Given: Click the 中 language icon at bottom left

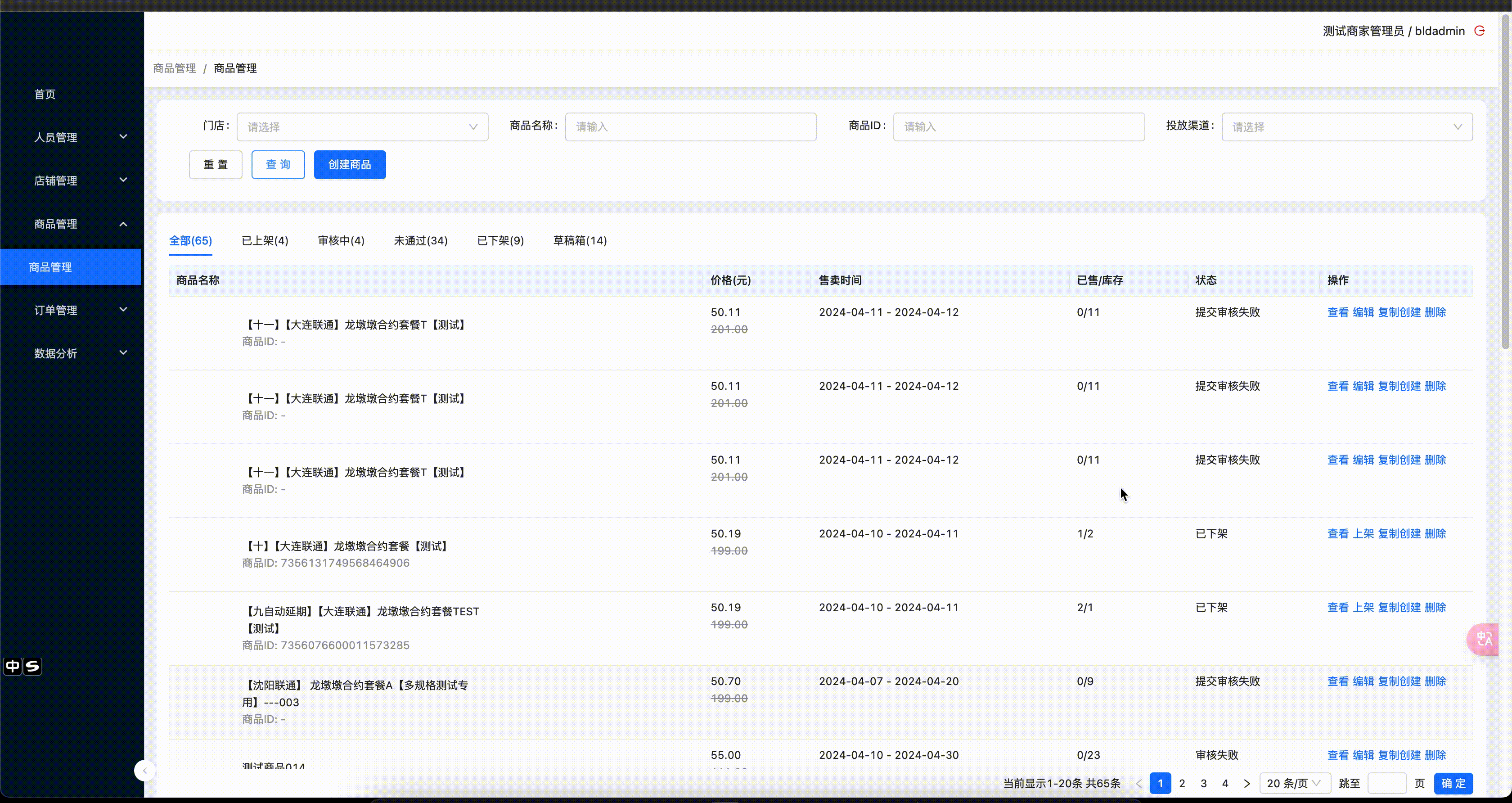Looking at the screenshot, I should [13, 666].
